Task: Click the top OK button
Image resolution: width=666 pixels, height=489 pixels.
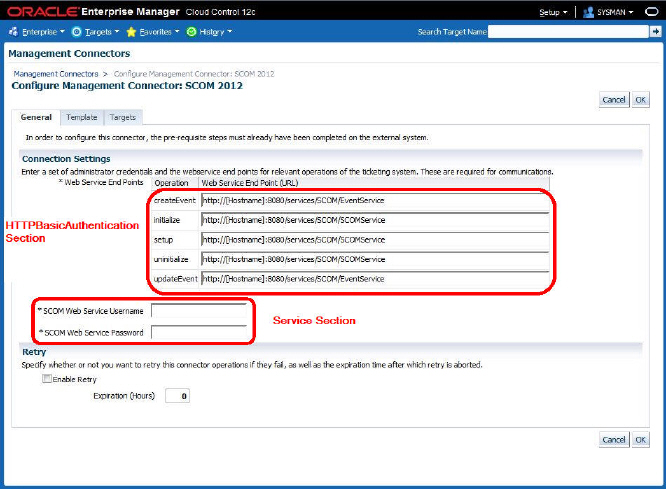Action: coord(641,100)
